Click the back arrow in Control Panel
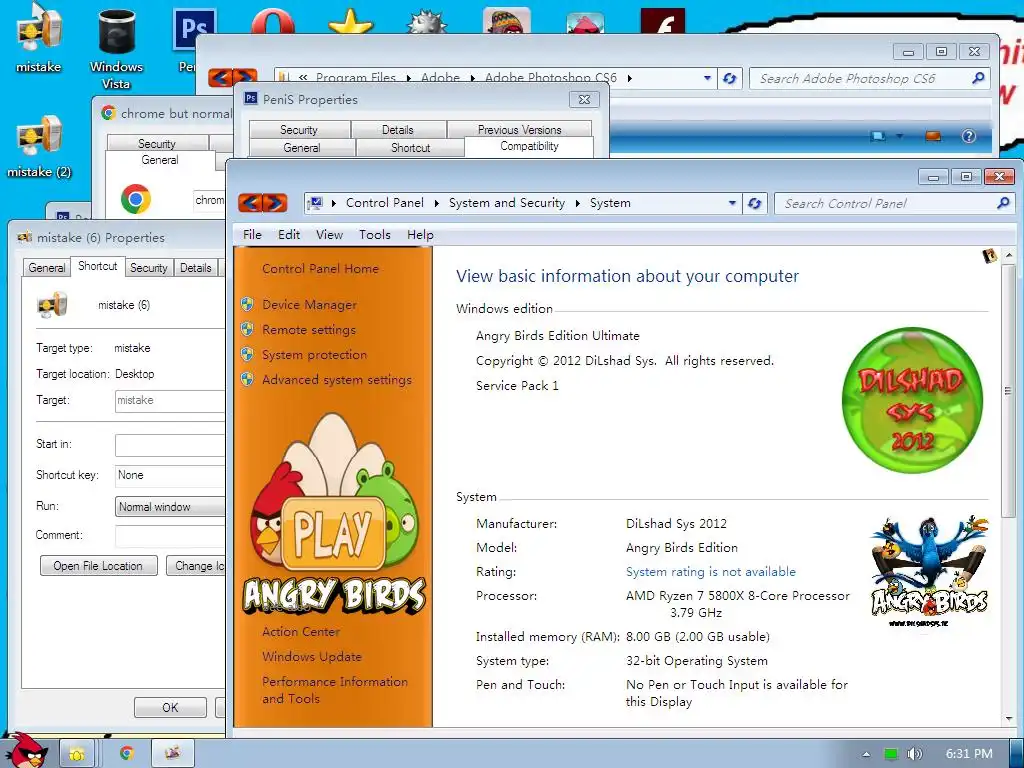 [250, 203]
